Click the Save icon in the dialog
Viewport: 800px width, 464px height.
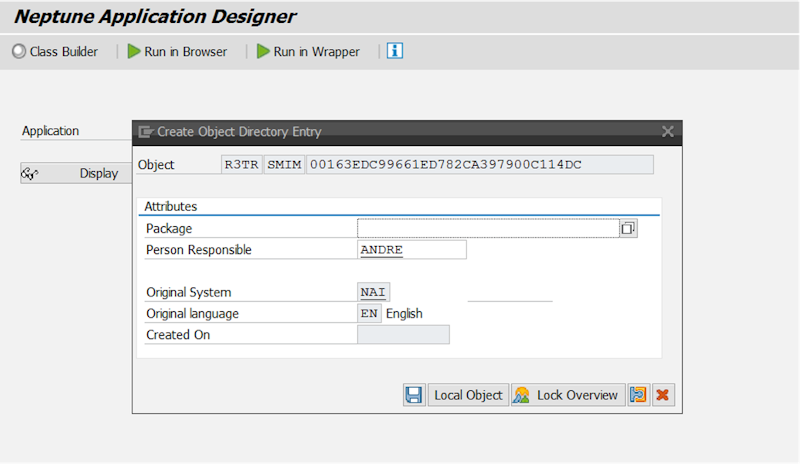click(413, 395)
